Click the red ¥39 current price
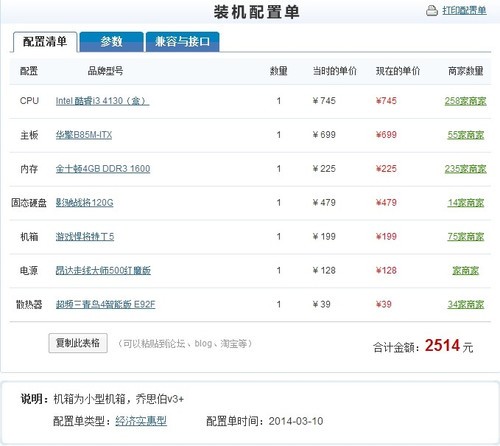Image resolution: width=500 pixels, height=446 pixels. tap(384, 304)
